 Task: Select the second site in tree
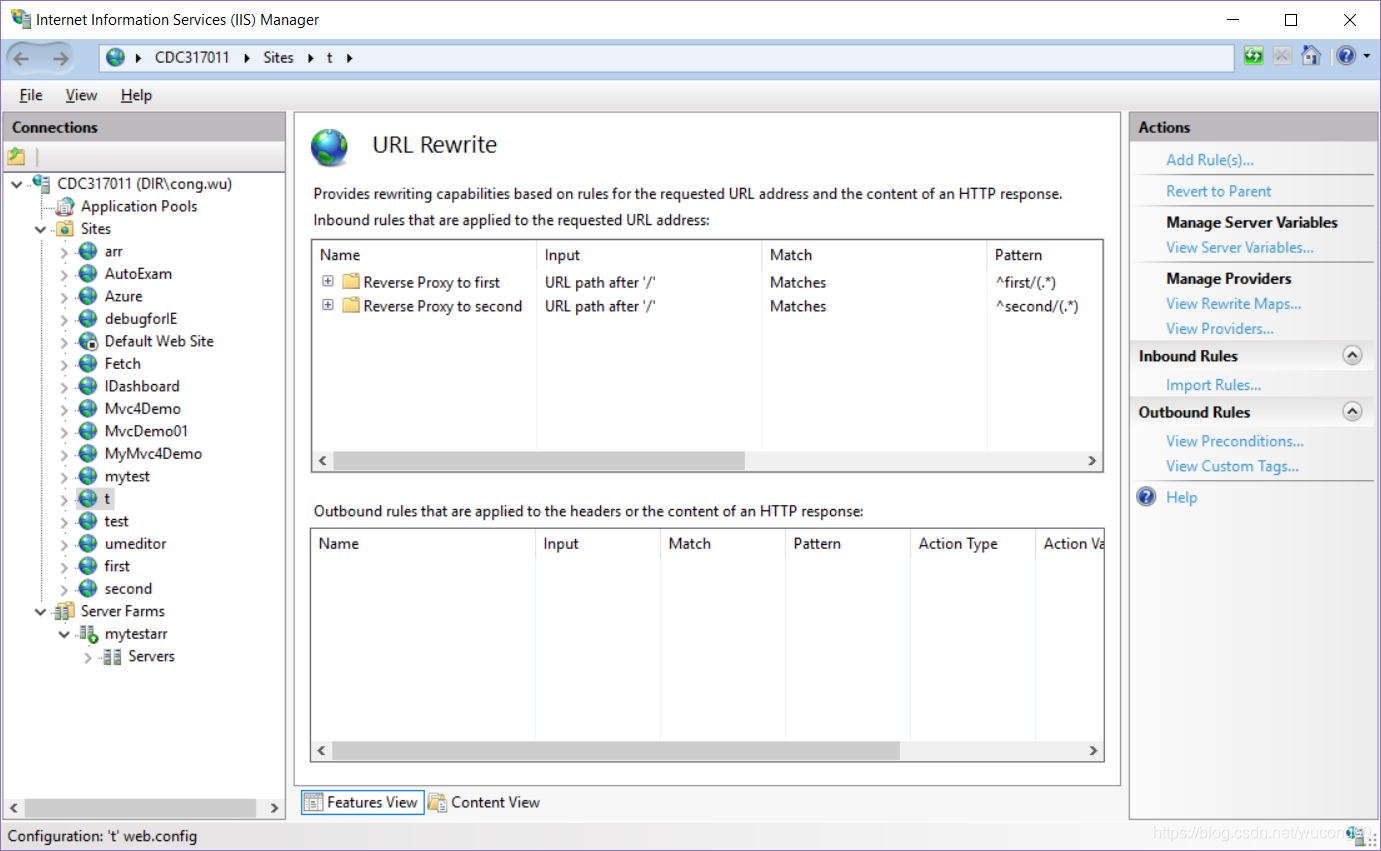128,589
